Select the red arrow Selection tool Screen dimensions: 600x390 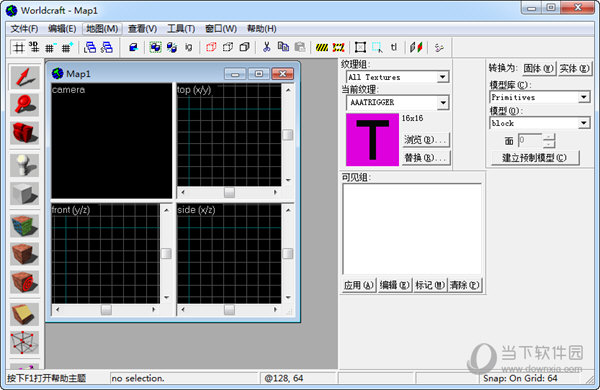[24, 78]
